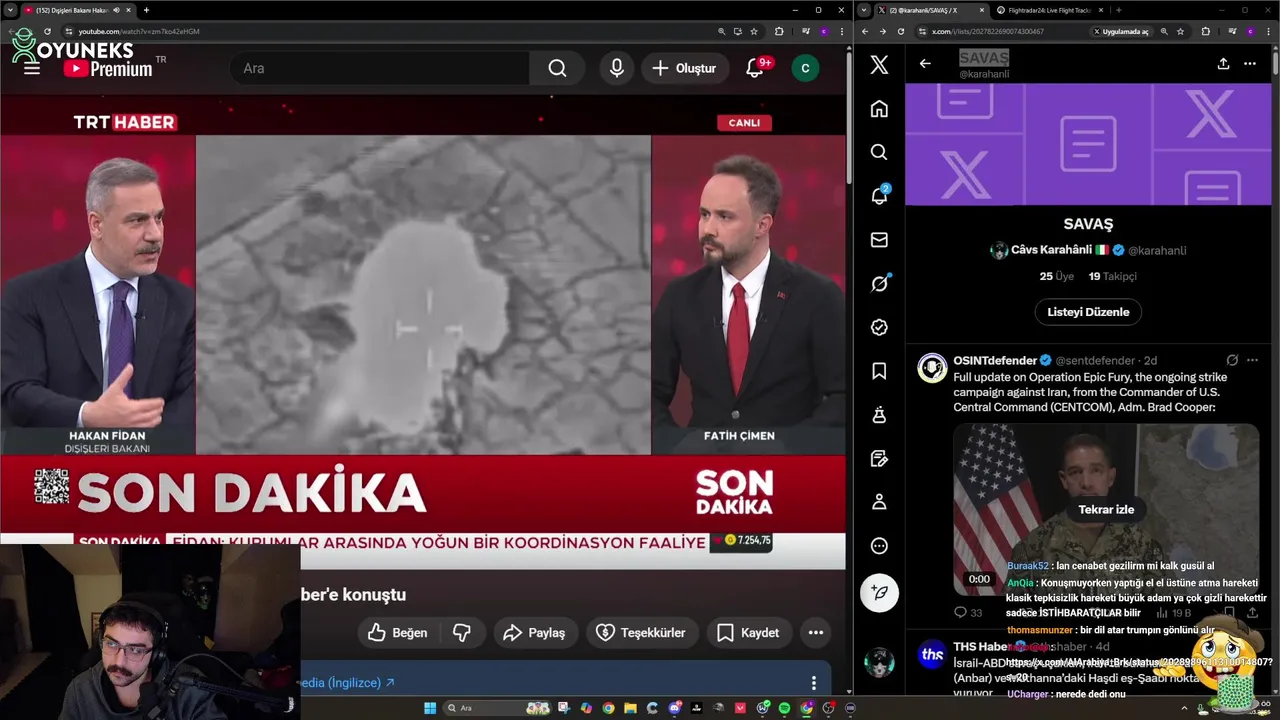The image size is (1280, 720).
Task: Focus the YouTube "Ara" search field
Action: 380,68
